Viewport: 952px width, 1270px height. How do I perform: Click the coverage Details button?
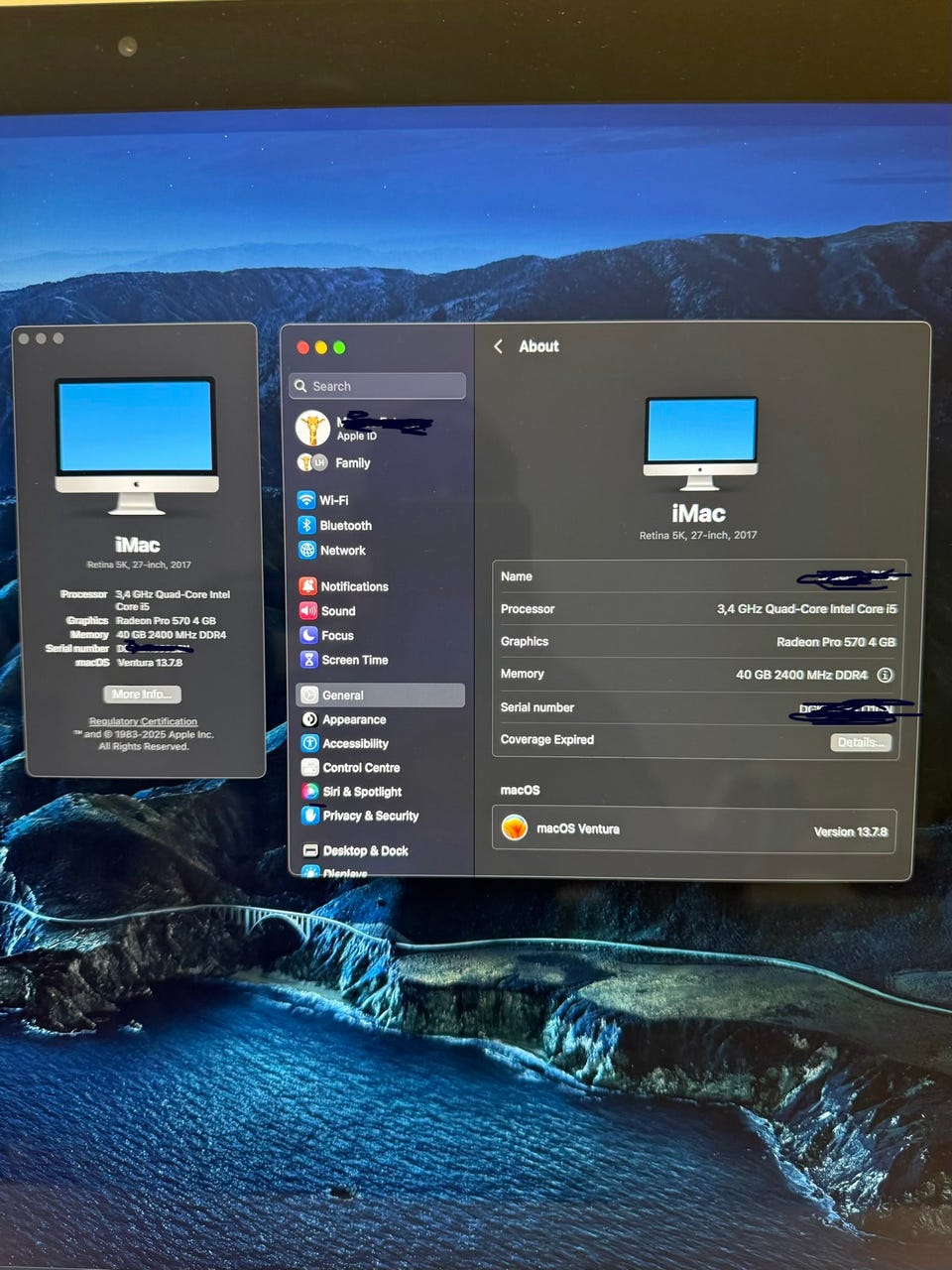point(861,742)
